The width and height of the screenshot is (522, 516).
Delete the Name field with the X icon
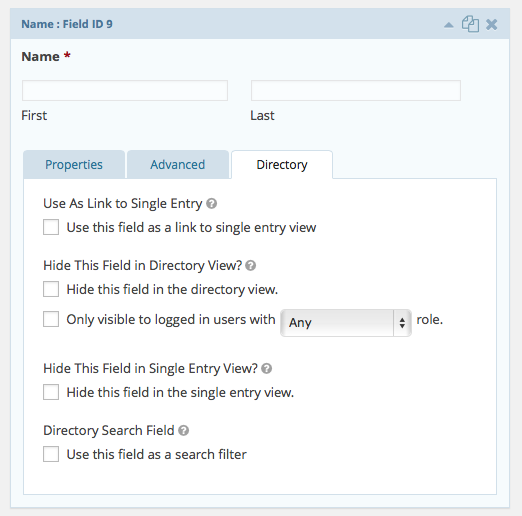492,24
